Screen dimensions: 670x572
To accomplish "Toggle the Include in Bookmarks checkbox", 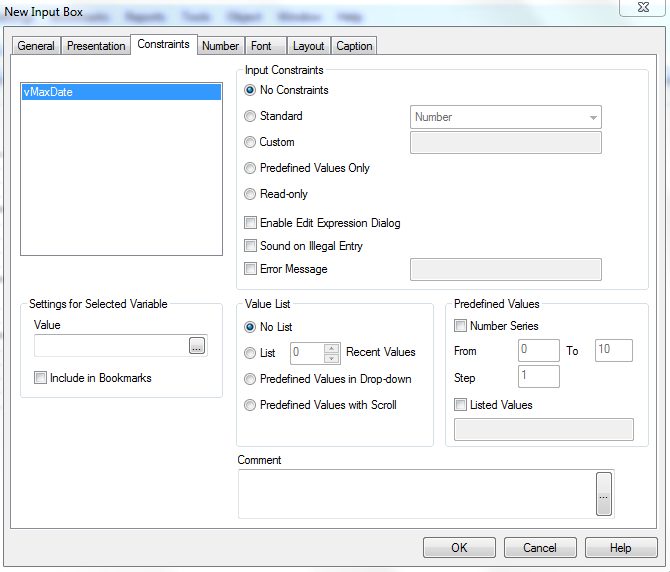I will 41,378.
